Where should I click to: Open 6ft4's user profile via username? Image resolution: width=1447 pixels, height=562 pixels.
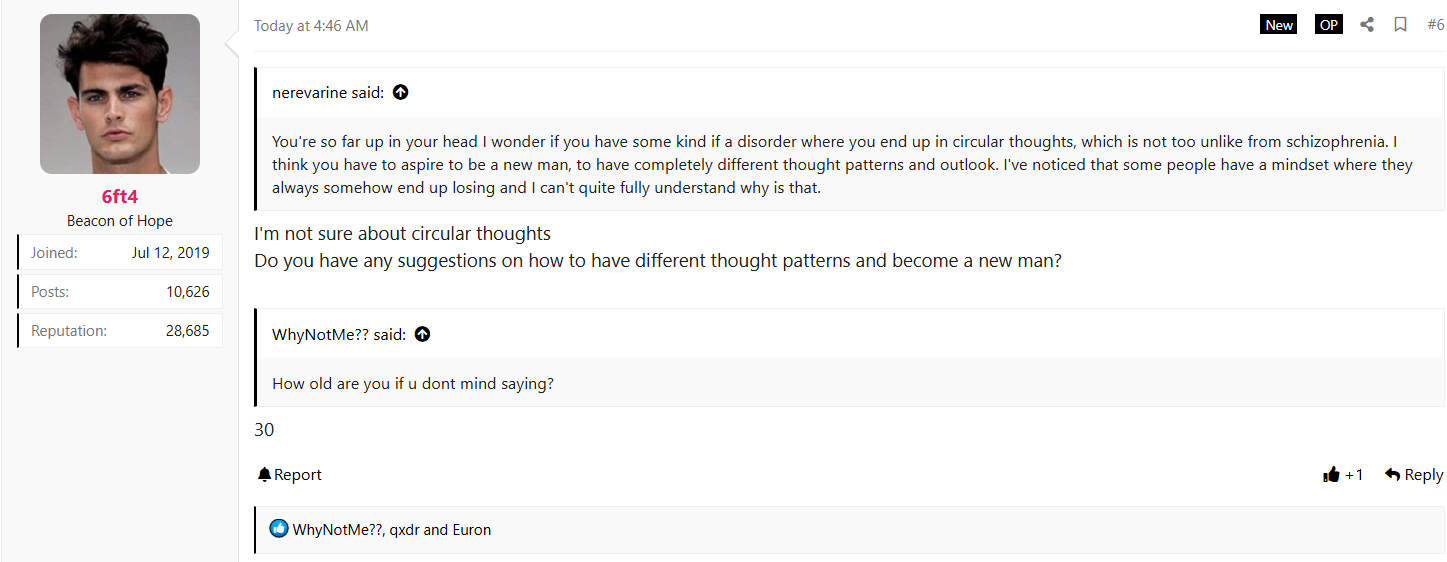click(120, 197)
